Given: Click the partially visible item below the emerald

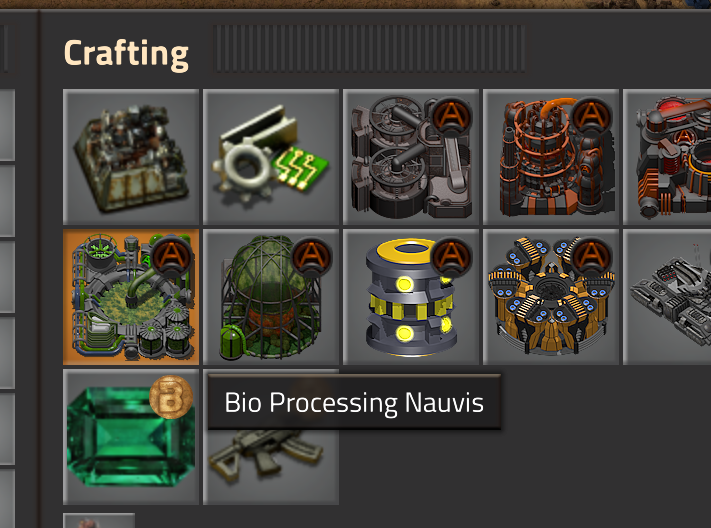Looking at the screenshot, I should tap(99, 521).
